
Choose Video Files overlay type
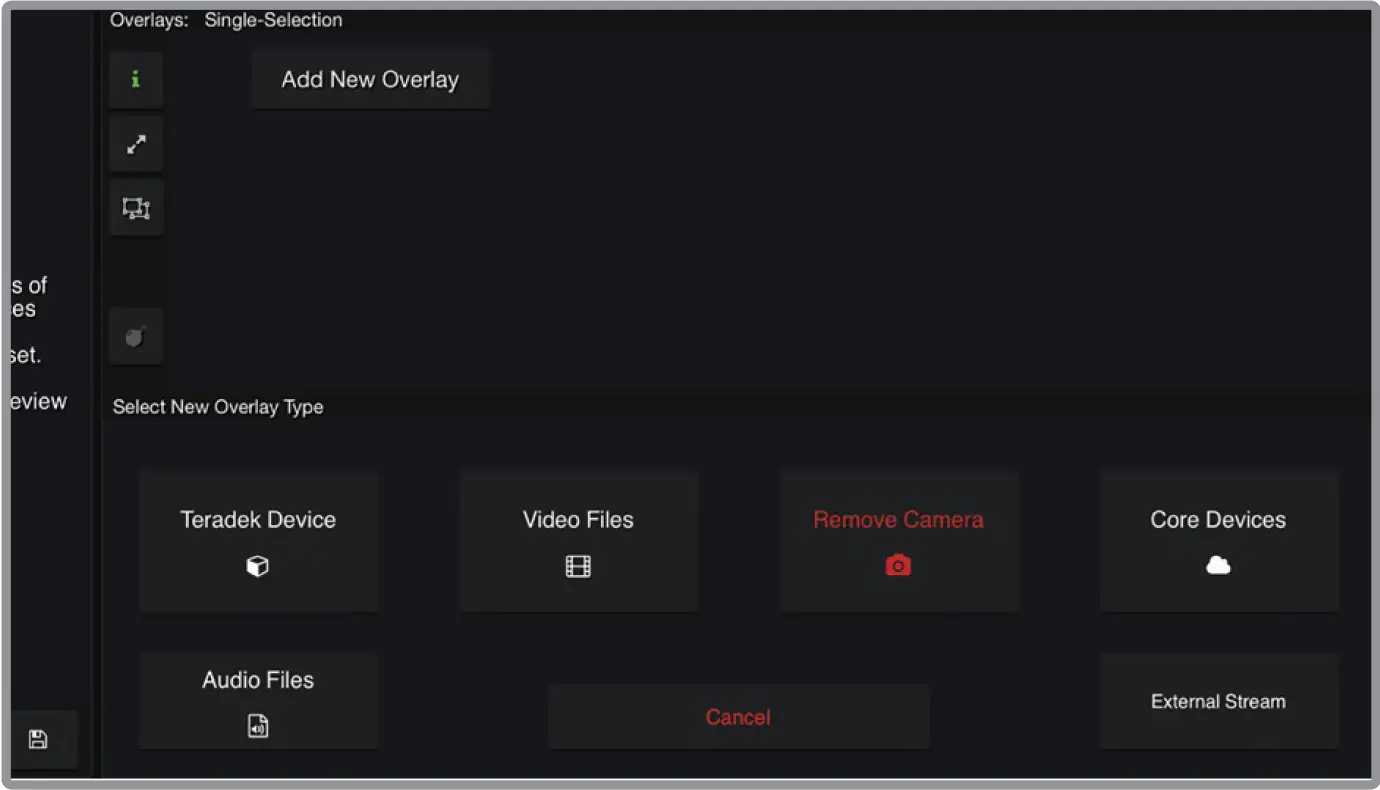pyautogui.click(x=578, y=541)
